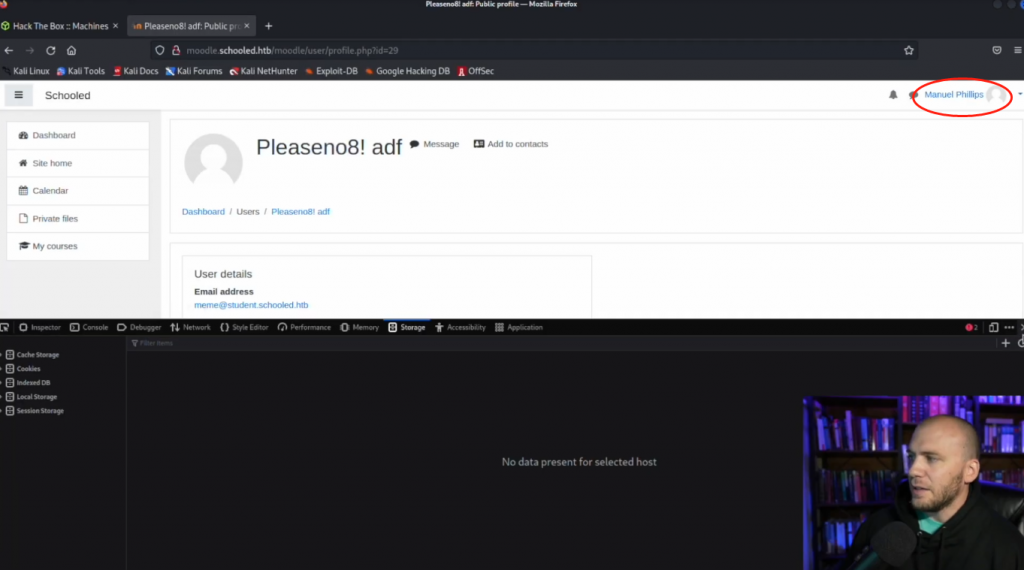This screenshot has height=570, width=1024.
Task: Click Add to contacts
Action: click(x=511, y=144)
